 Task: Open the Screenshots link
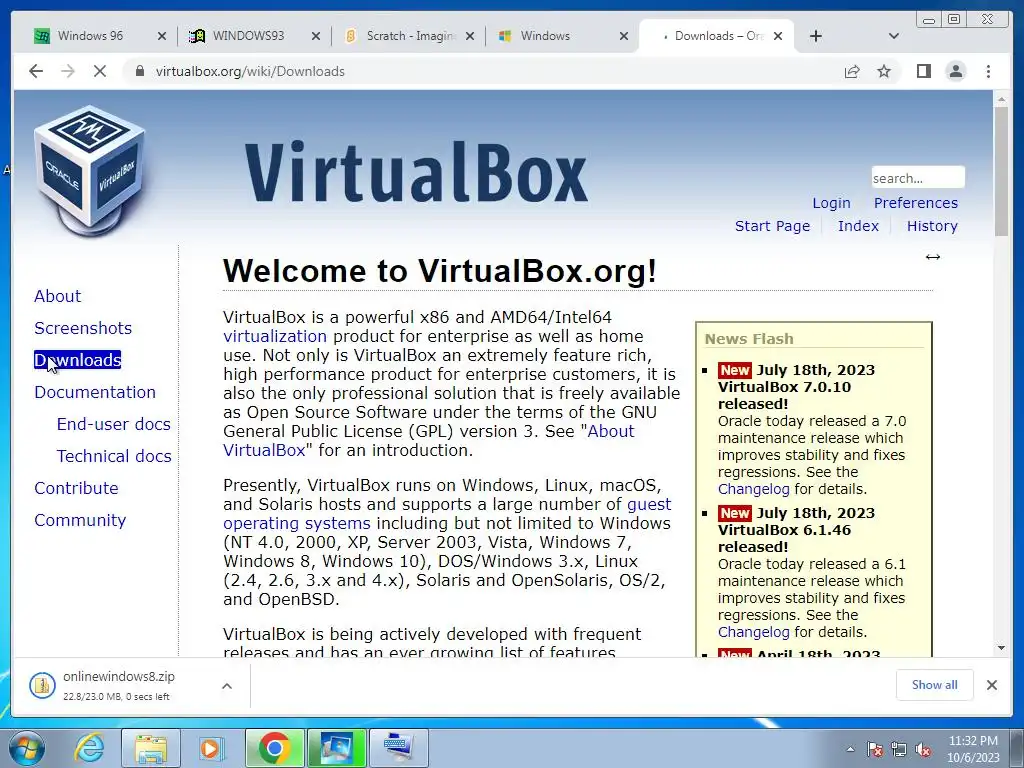tap(83, 328)
